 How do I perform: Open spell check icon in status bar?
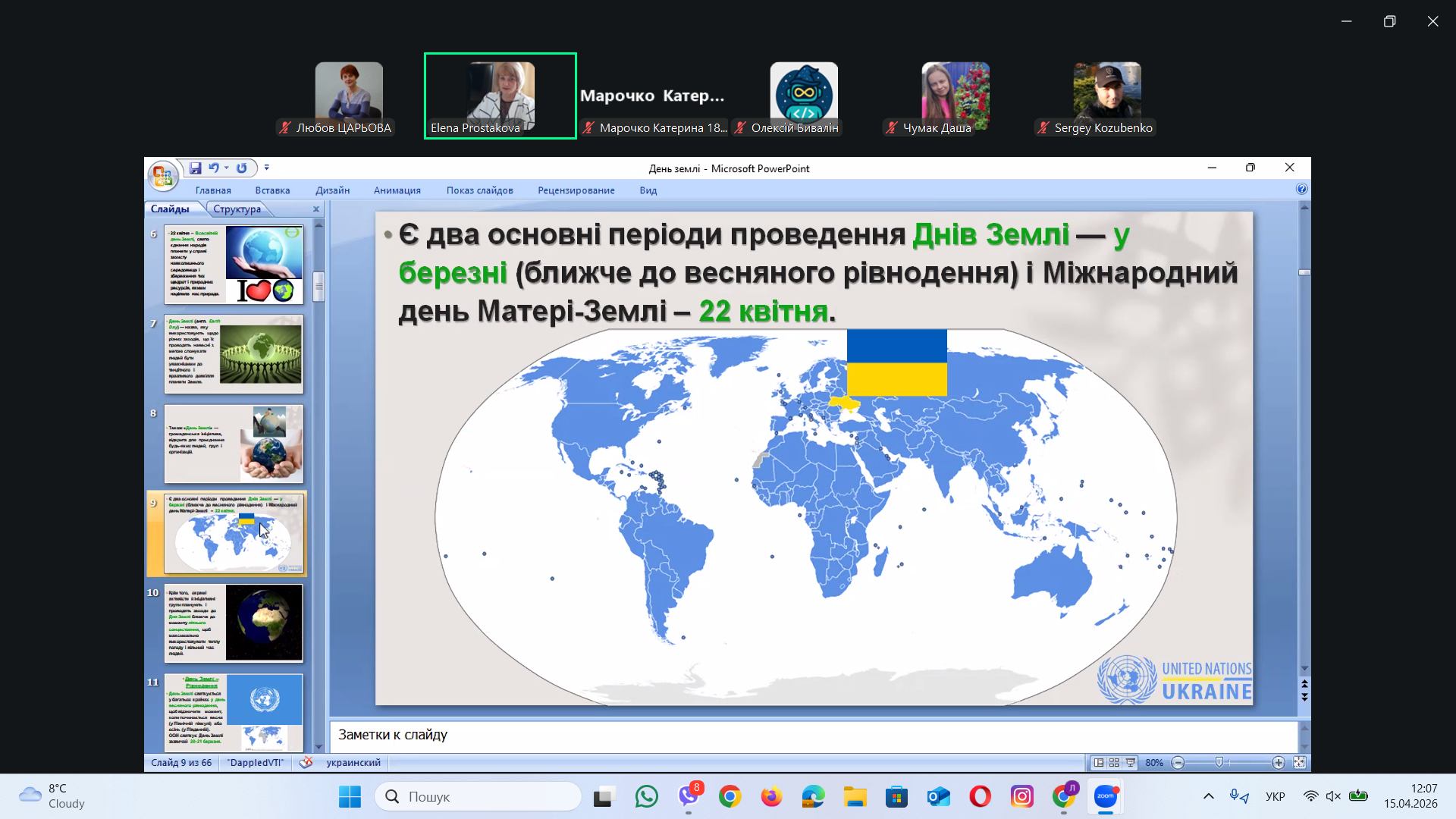point(306,762)
